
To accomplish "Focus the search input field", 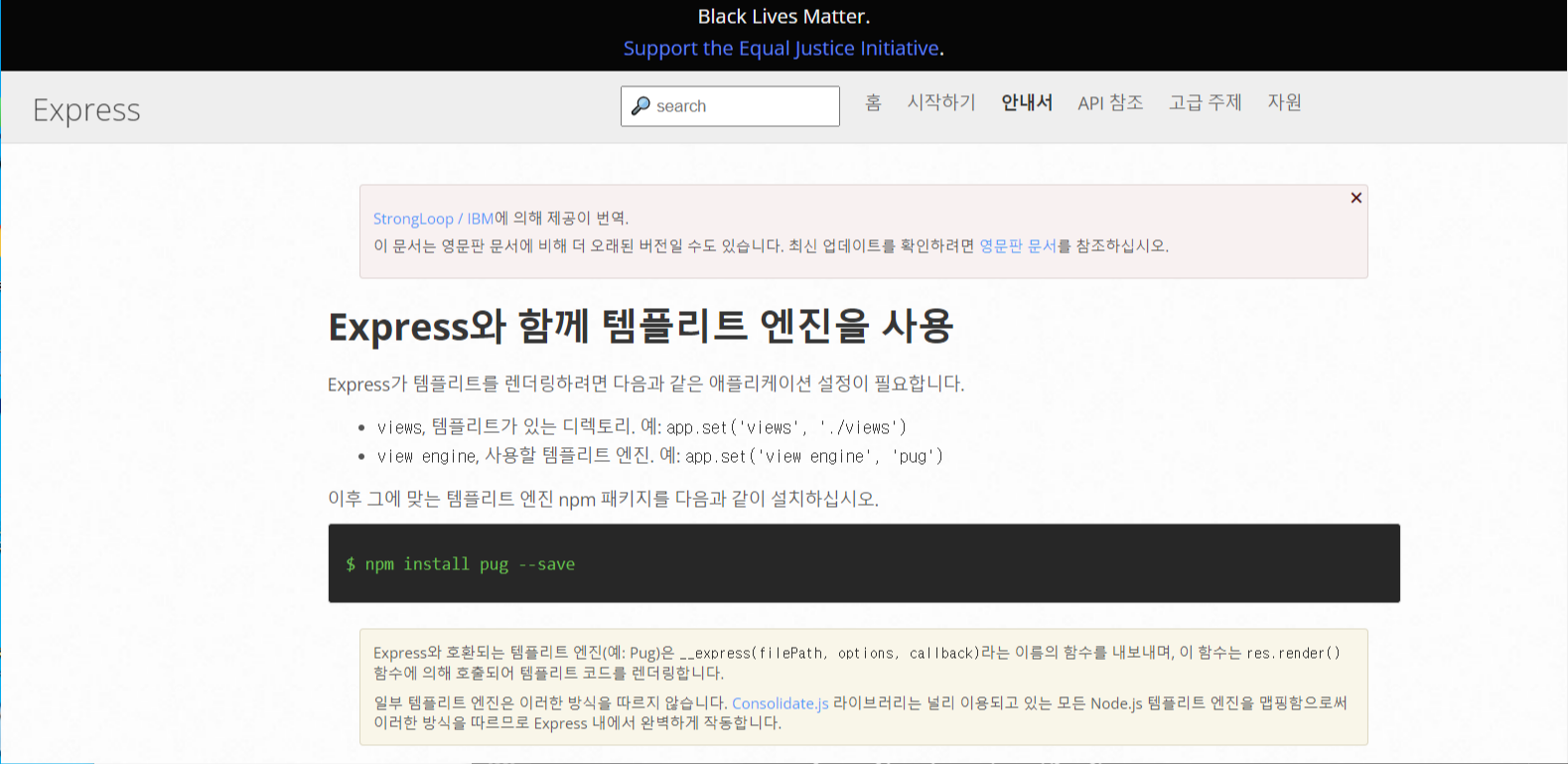I will [x=730, y=106].
